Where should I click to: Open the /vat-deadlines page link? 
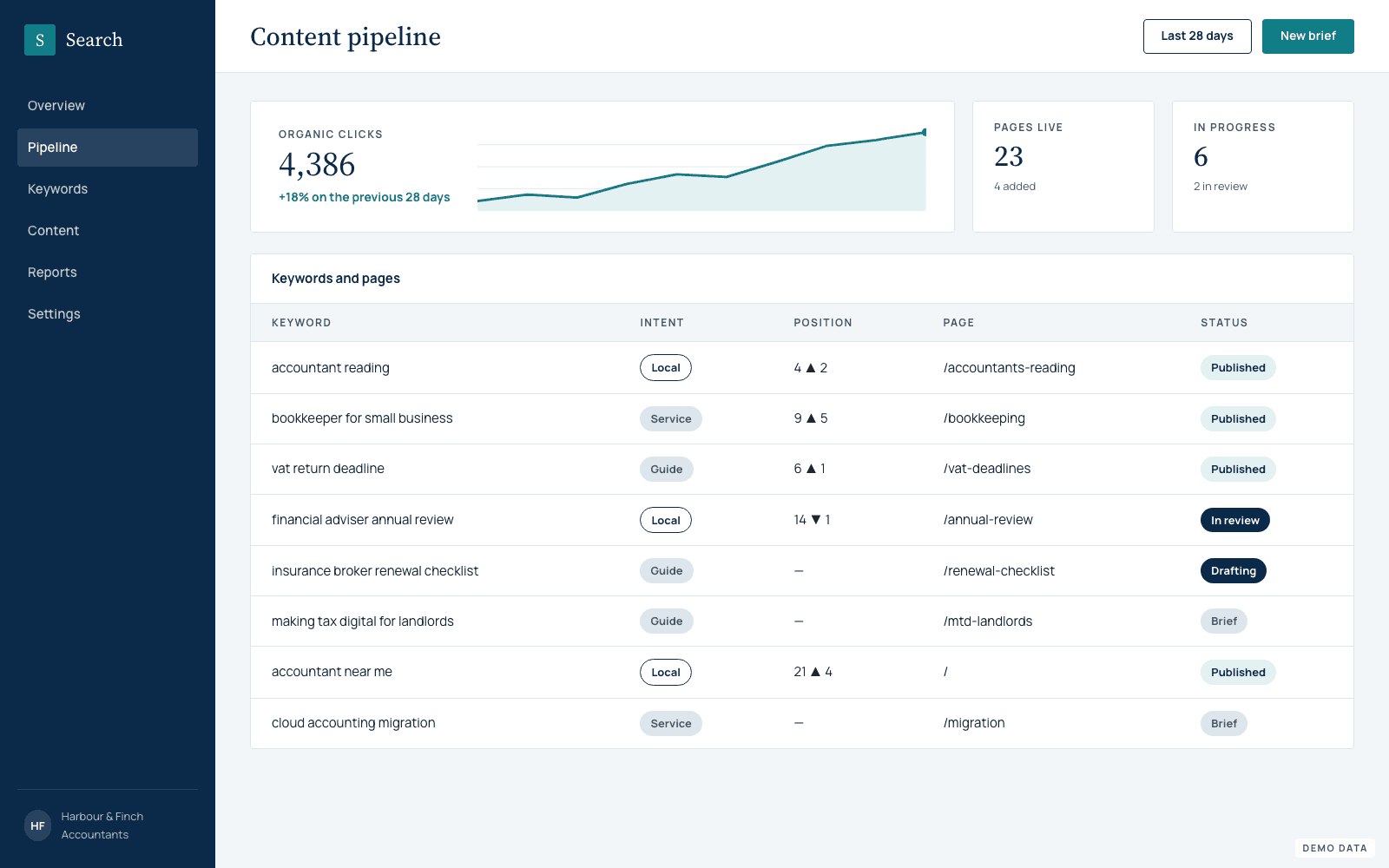click(x=987, y=469)
